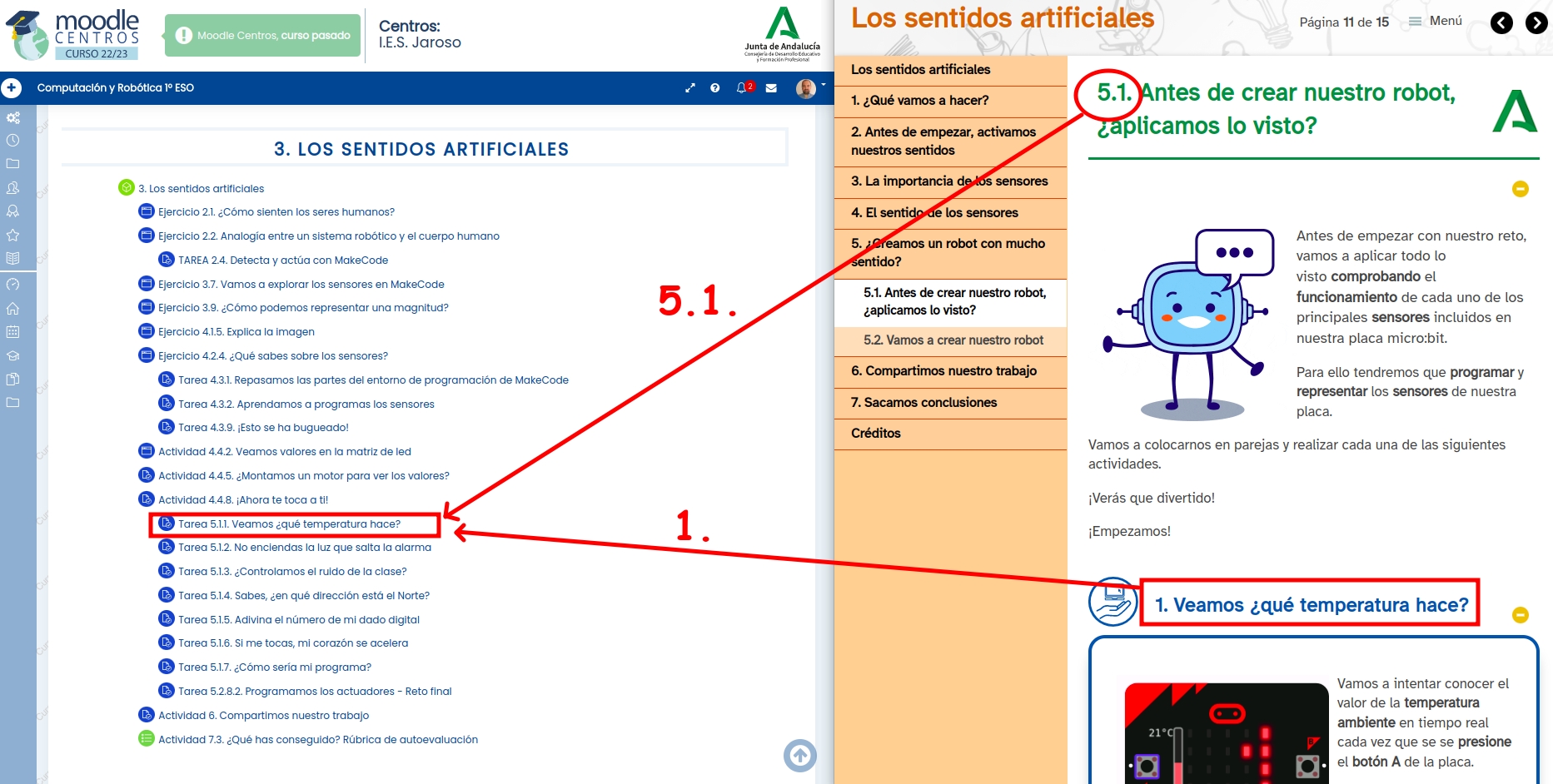Image resolution: width=1553 pixels, height=784 pixels.
Task: Open the graduation cap icon in the sidebar
Action: point(12,355)
